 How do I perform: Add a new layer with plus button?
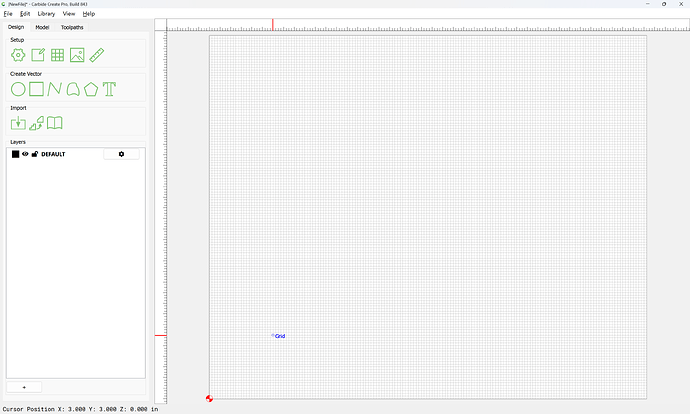(24, 387)
